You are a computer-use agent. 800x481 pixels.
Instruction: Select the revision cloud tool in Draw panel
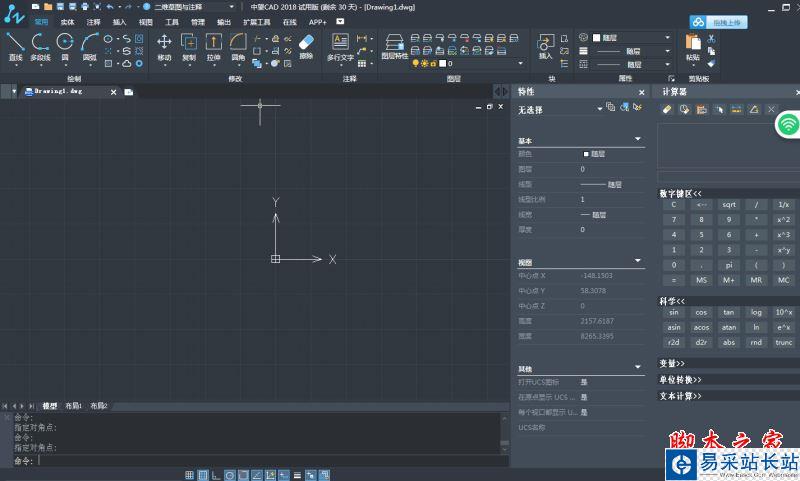(127, 63)
